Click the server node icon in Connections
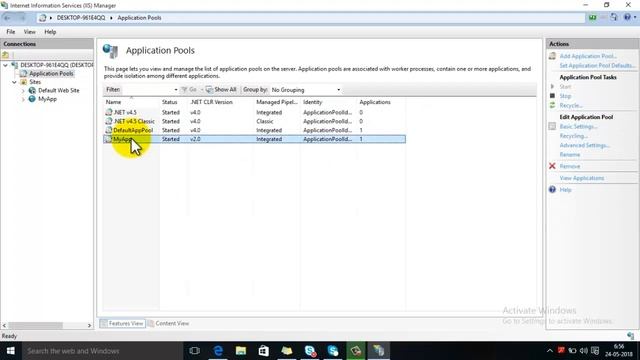The image size is (640, 360). tap(14, 65)
